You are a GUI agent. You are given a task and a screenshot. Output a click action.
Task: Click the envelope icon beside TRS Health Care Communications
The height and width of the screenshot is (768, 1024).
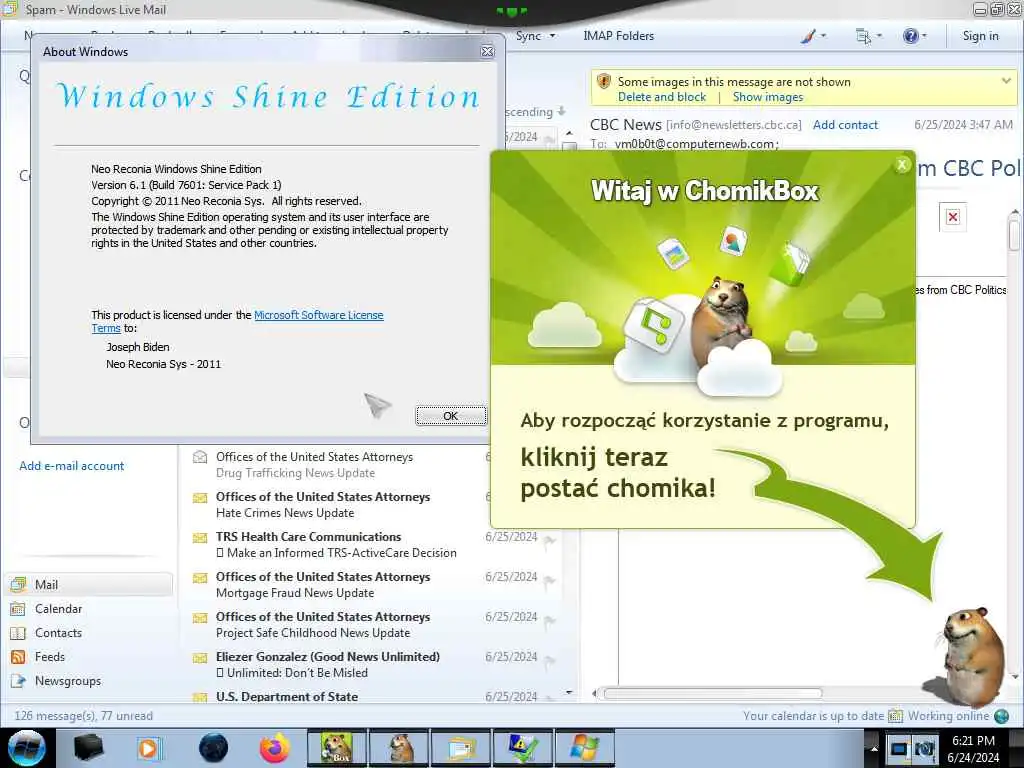pos(200,537)
